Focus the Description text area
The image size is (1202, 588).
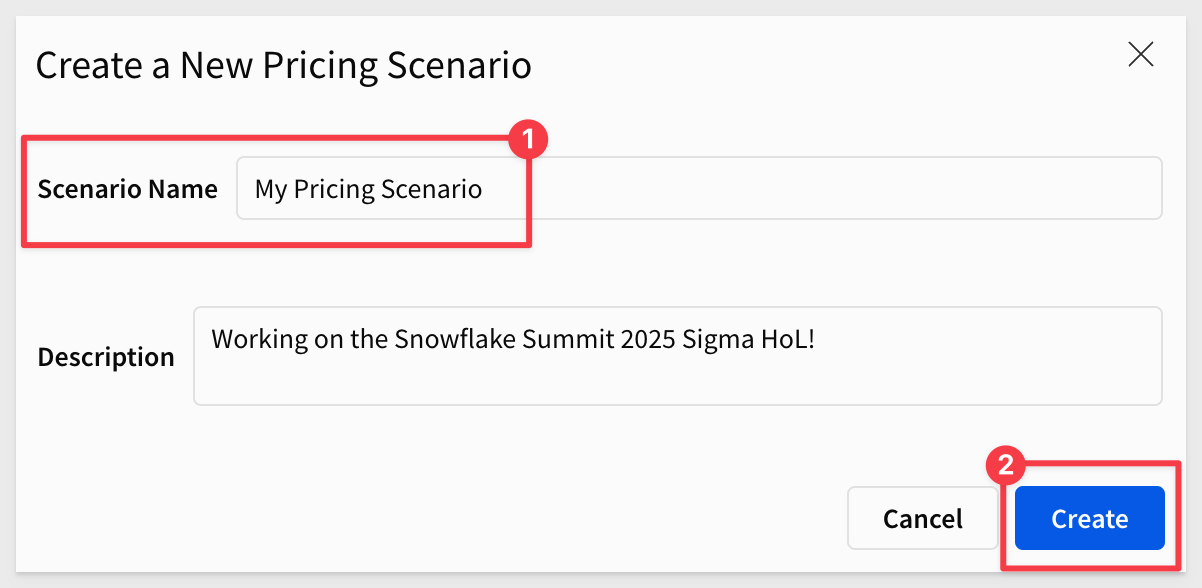[678, 356]
